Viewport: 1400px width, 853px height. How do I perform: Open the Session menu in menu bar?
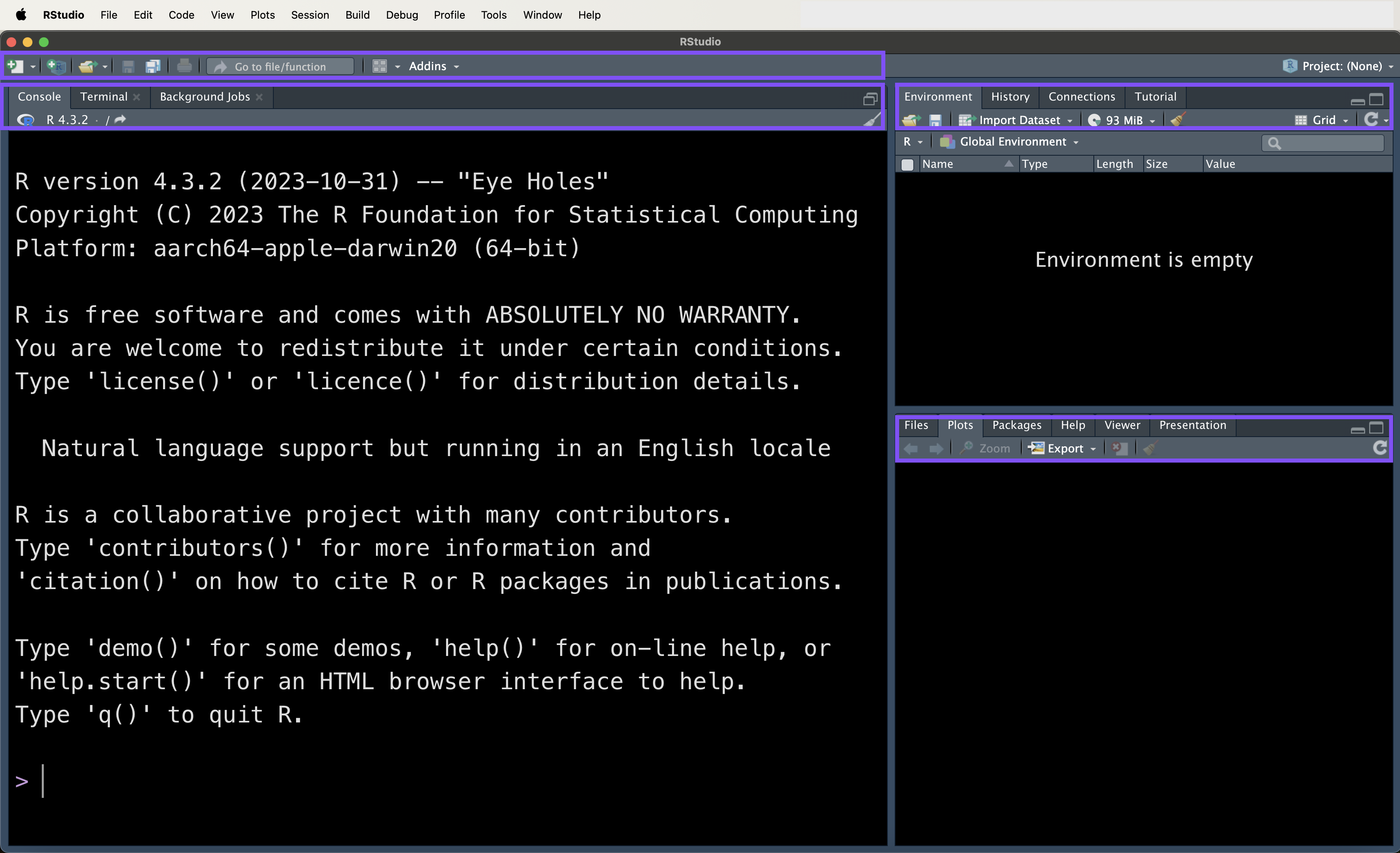tap(310, 15)
